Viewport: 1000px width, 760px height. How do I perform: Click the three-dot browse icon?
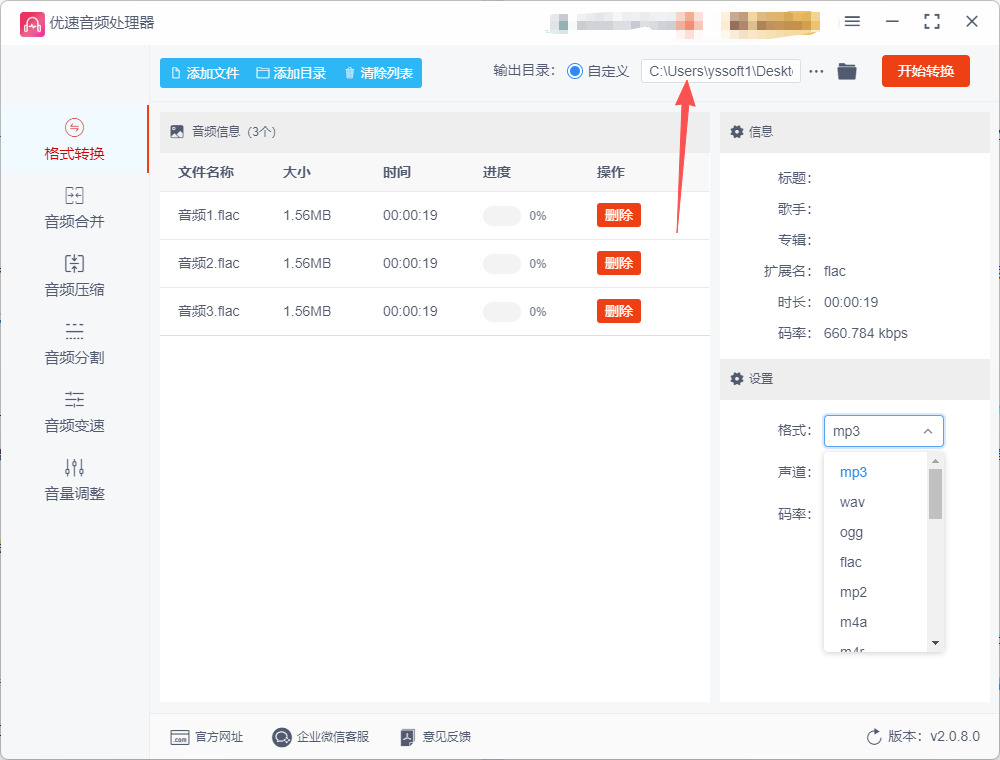click(816, 71)
